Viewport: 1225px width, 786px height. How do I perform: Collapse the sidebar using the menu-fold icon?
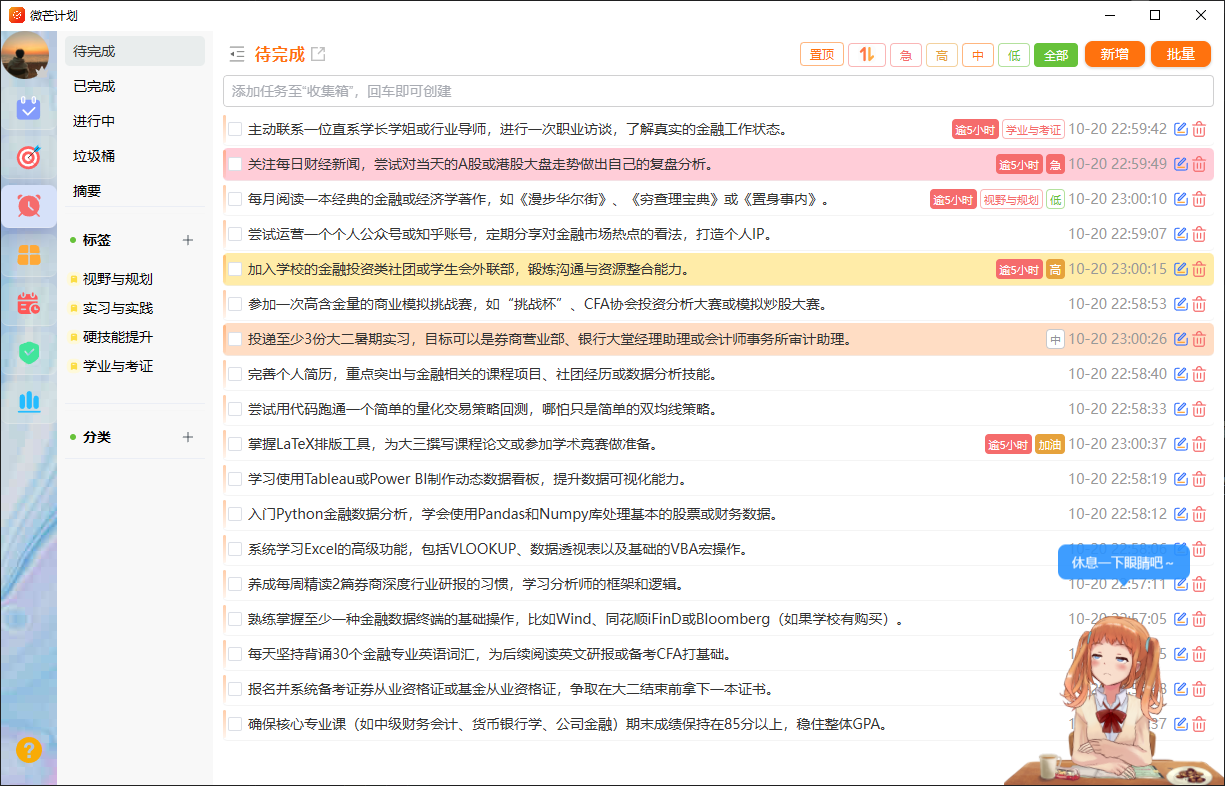[x=237, y=54]
